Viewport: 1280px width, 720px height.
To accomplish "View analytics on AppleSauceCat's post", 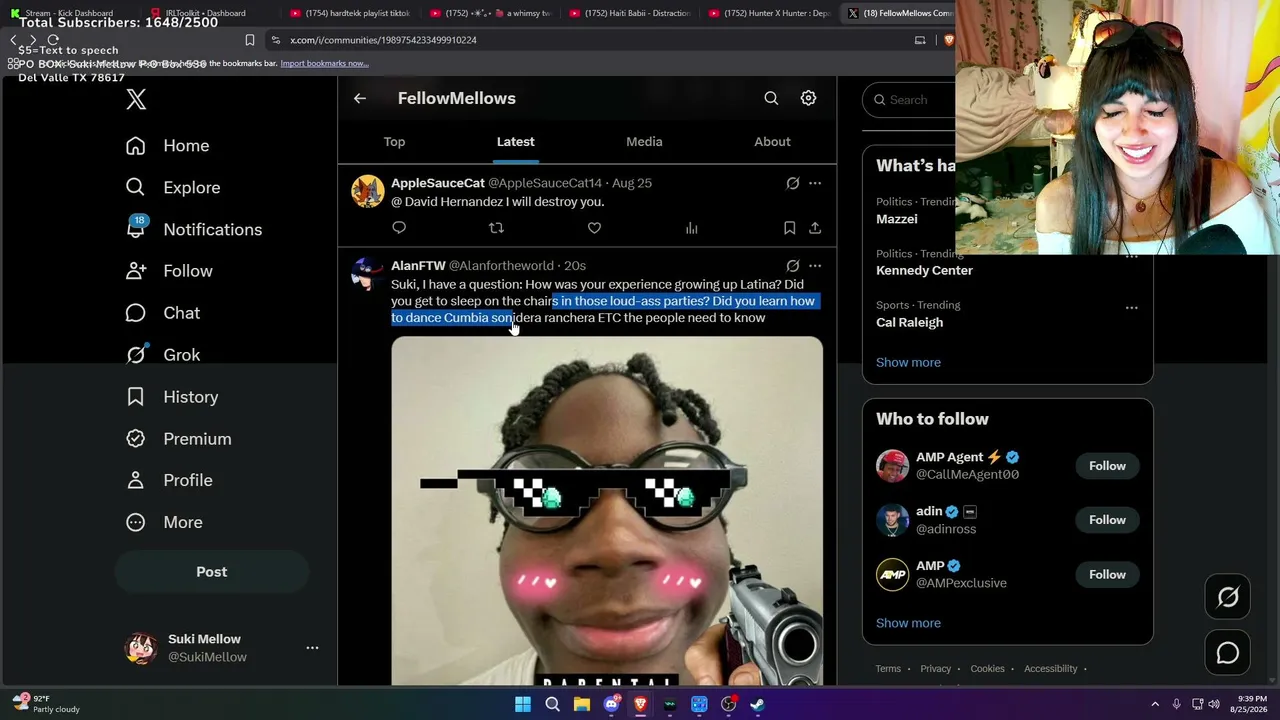I will (x=691, y=228).
